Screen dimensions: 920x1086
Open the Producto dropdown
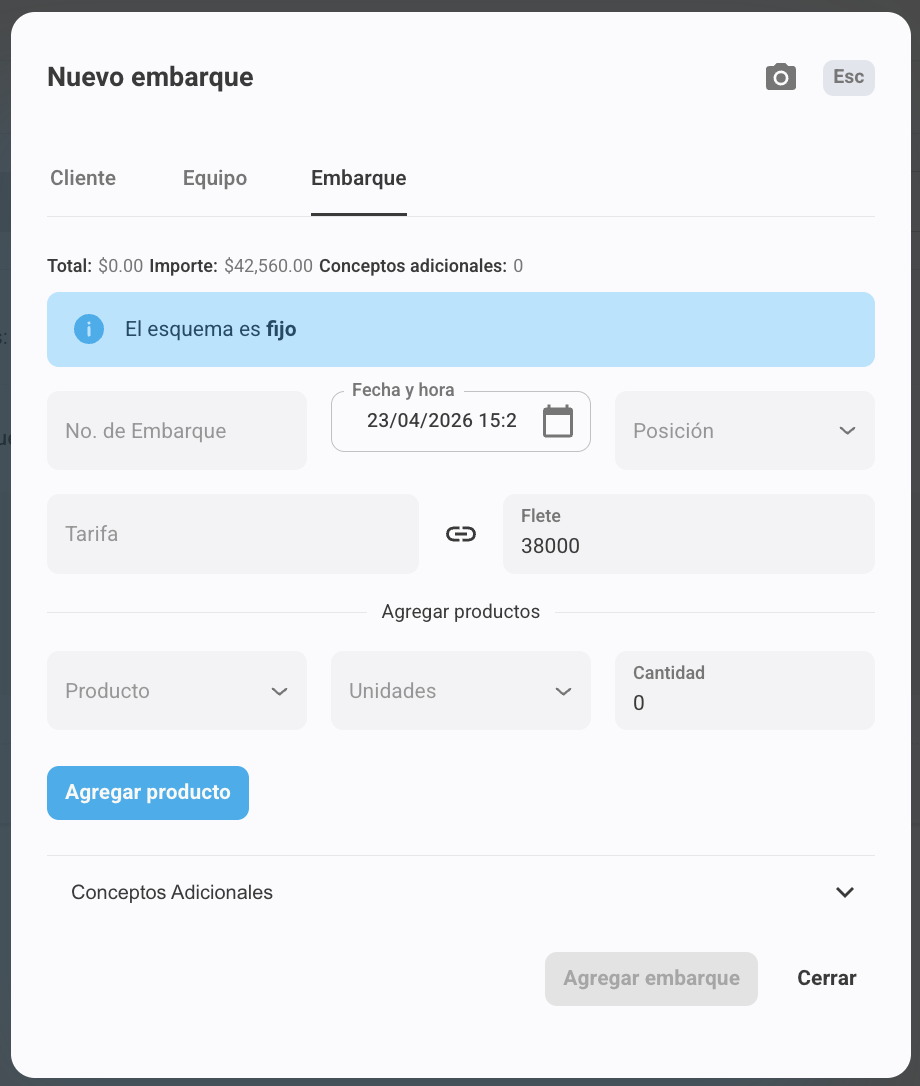(x=177, y=691)
